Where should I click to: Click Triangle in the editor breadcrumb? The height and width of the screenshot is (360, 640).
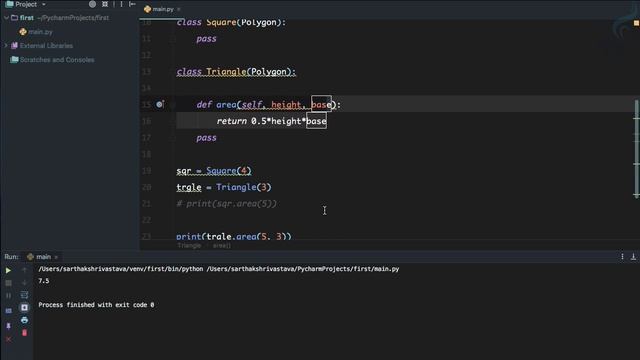click(x=189, y=246)
